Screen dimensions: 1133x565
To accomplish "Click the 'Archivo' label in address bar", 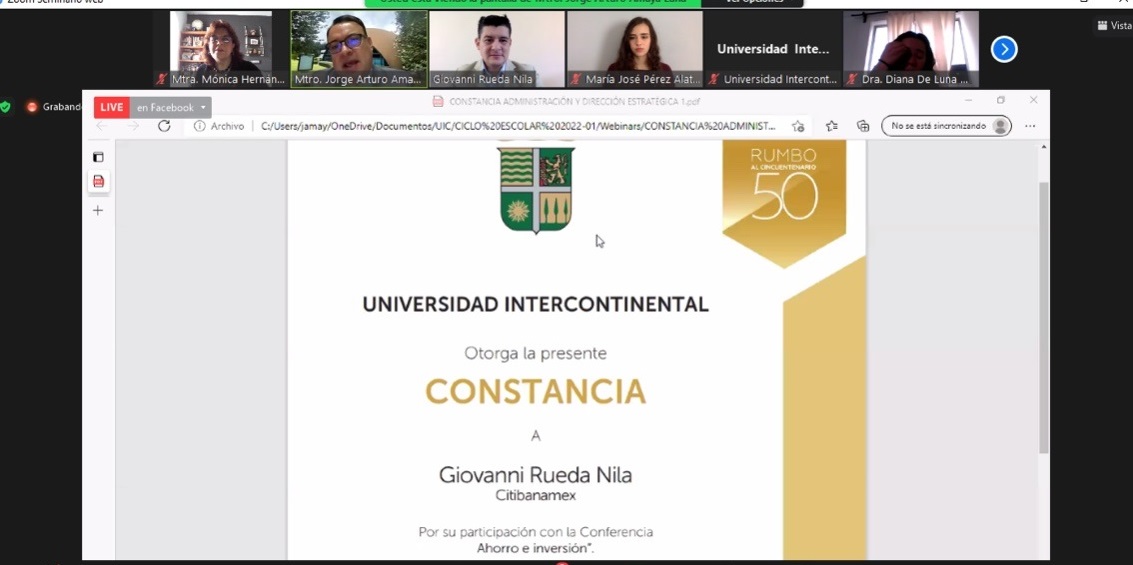I will (228, 126).
